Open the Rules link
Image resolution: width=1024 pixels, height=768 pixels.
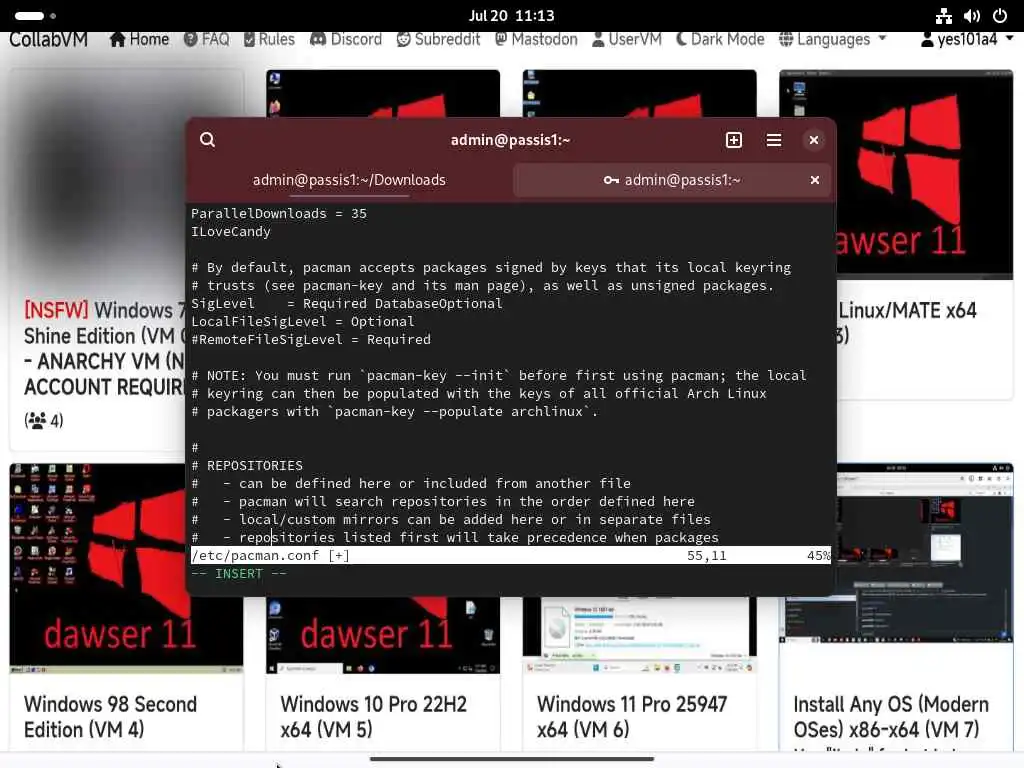coord(269,39)
